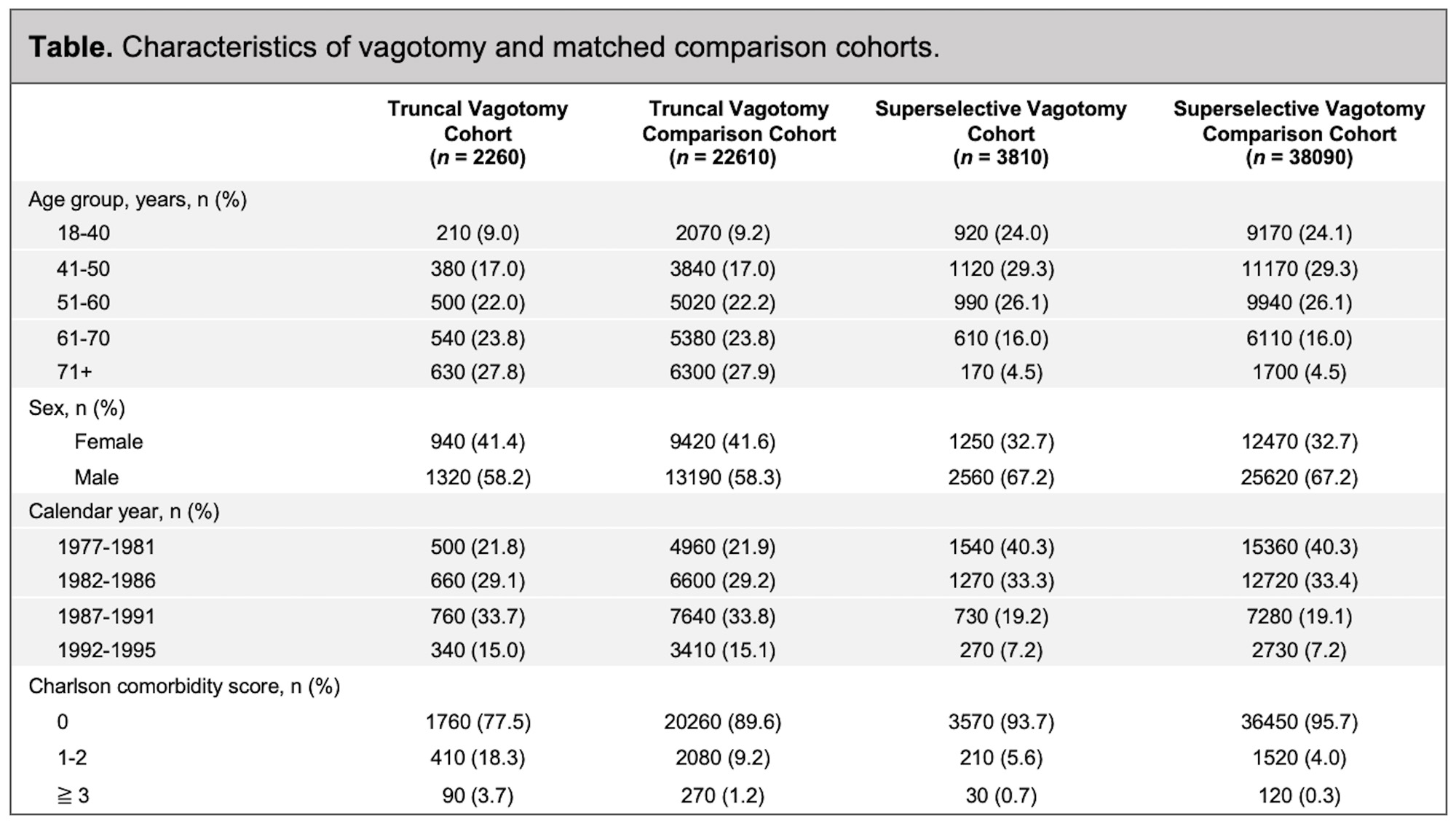Click the Truncal Vagotomy Comparison Cohort header
1456x826 pixels.
738,133
